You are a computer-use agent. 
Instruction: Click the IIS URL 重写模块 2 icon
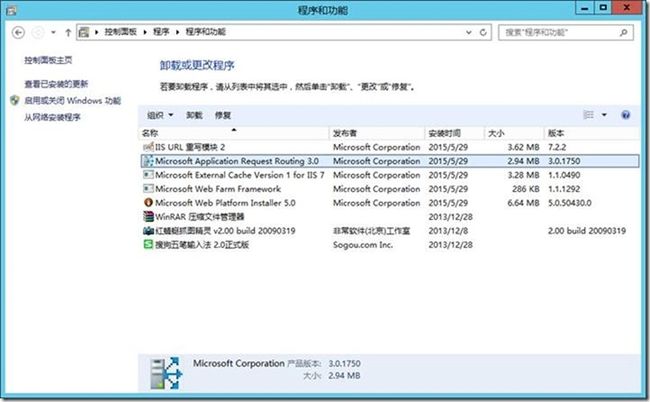148,147
